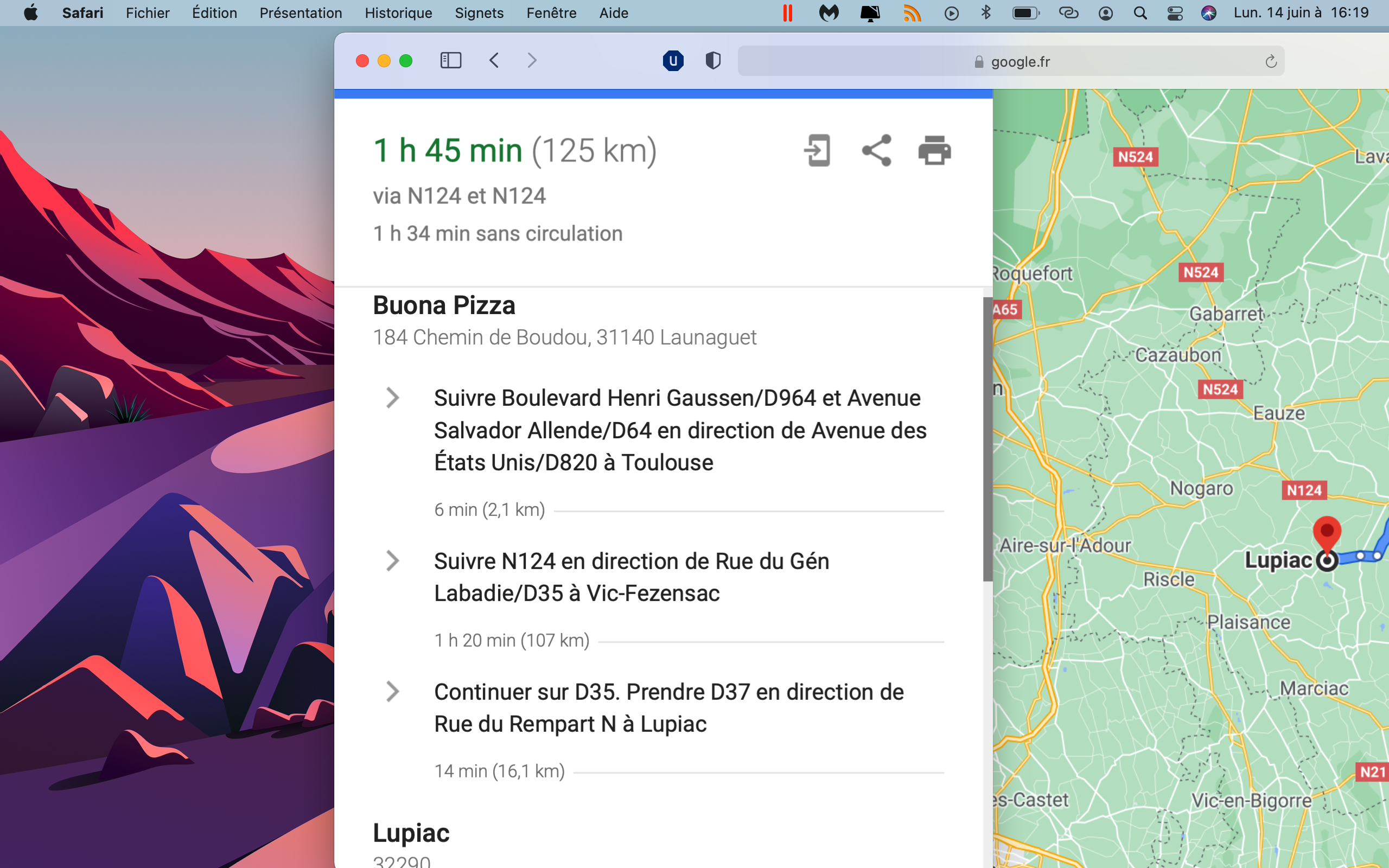The image size is (1389, 868).
Task: Open the Safari menu
Action: (82, 12)
